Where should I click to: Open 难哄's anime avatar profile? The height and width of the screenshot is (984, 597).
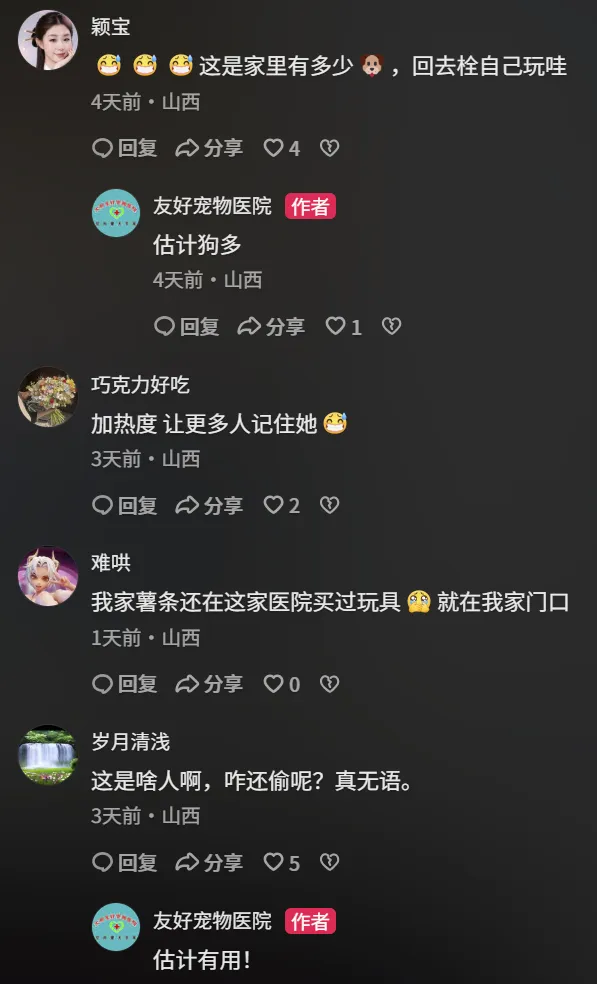pyautogui.click(x=48, y=576)
